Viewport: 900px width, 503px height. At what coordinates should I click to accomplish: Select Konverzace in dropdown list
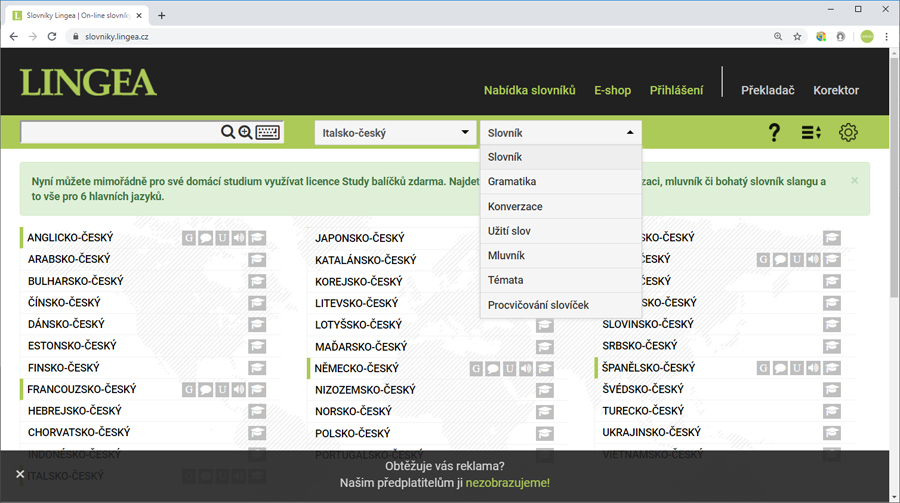[x=561, y=206]
